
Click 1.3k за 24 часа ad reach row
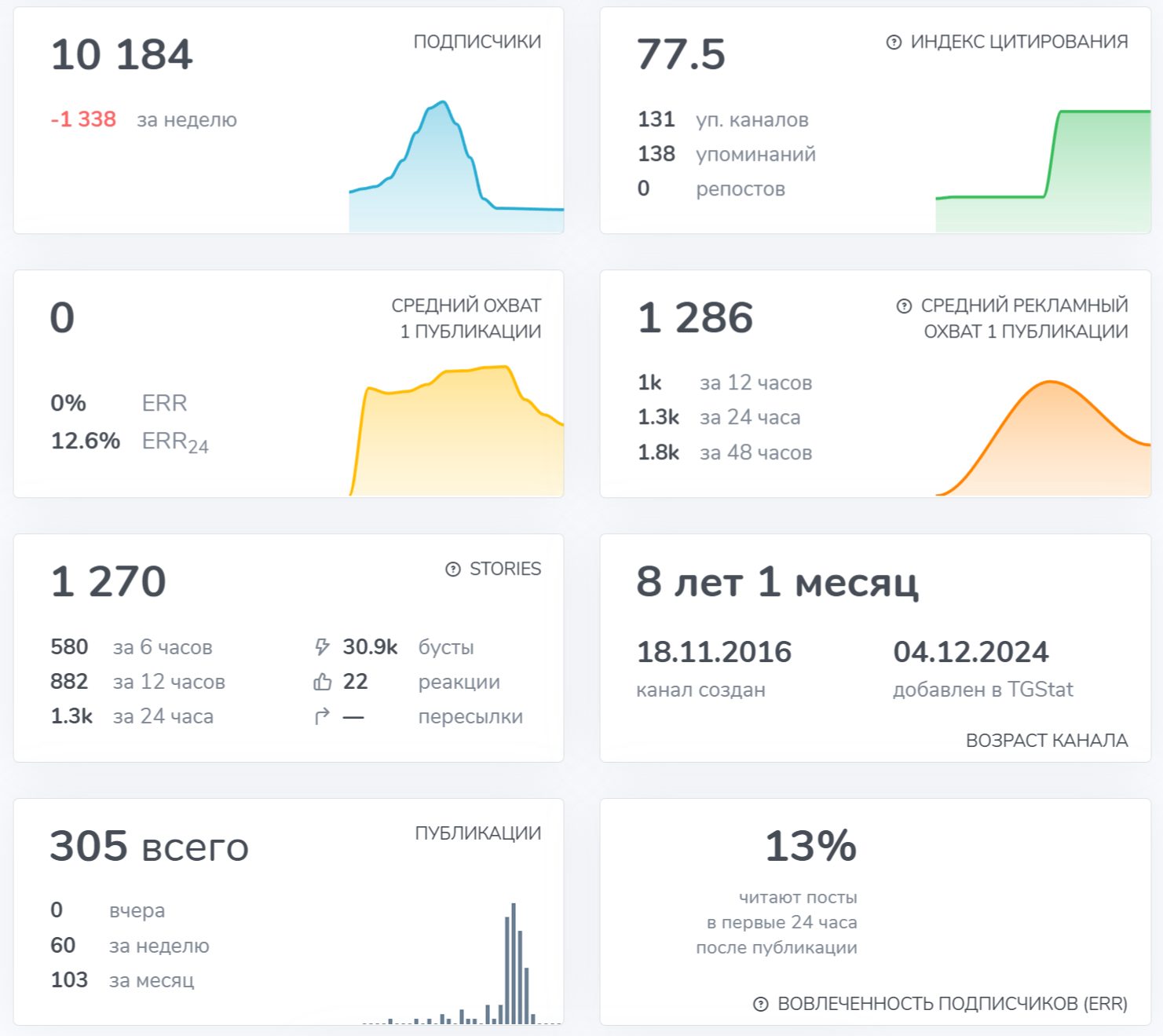(719, 417)
